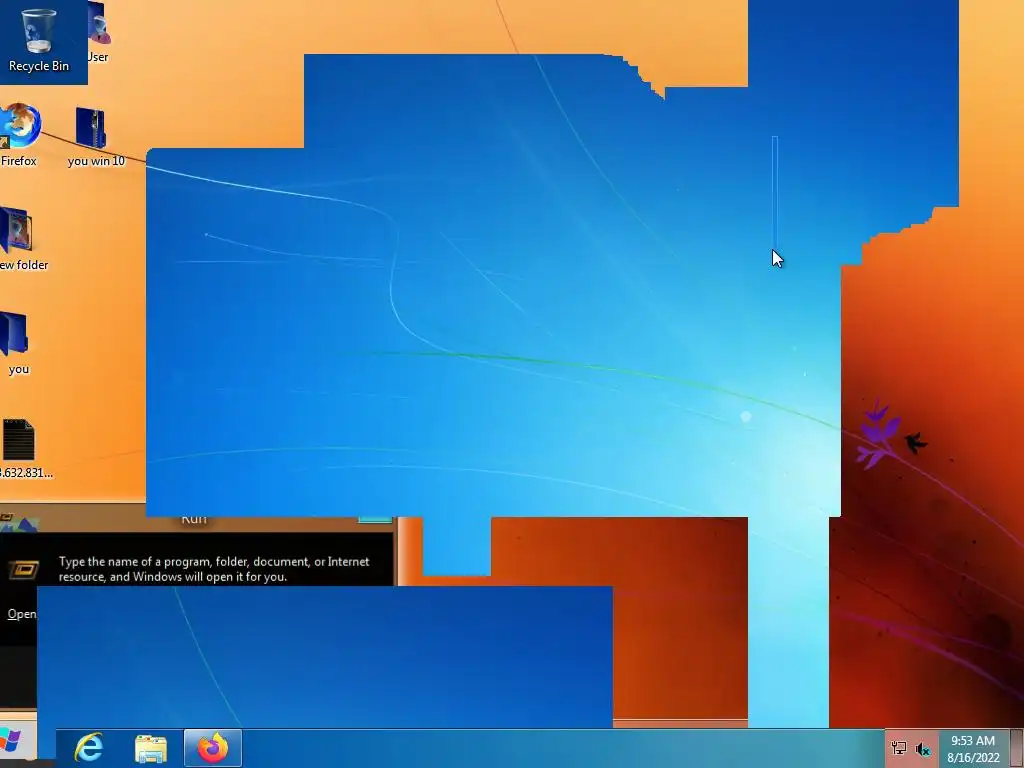1024x768 pixels.
Task: Click the Run dialog program icon
Action: (x=24, y=570)
